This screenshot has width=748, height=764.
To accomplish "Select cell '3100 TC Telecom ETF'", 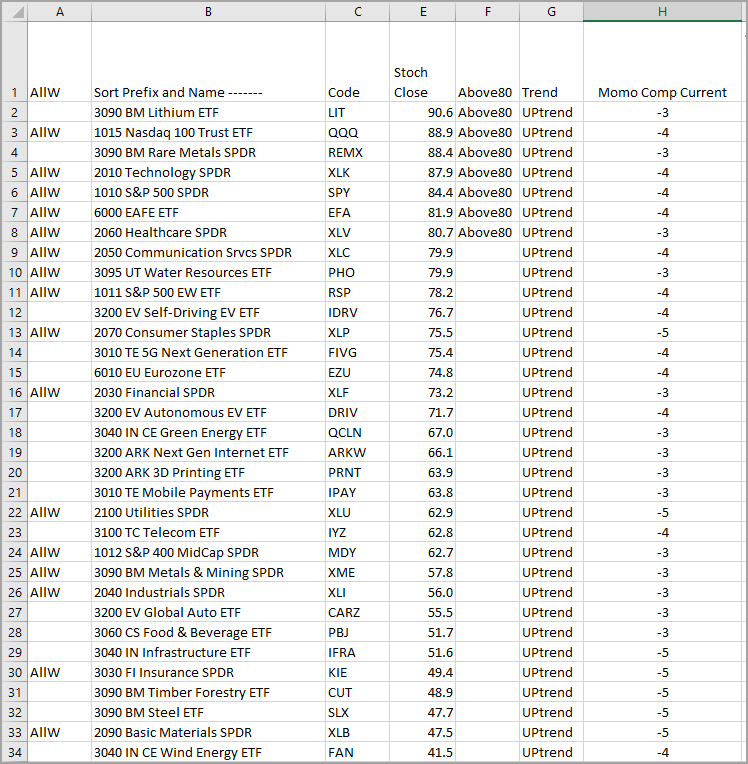I will pos(208,532).
